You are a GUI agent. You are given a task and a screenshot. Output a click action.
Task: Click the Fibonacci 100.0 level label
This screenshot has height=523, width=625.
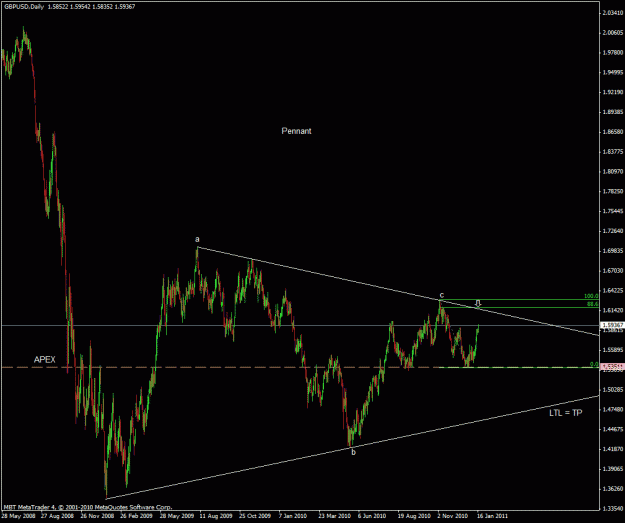[591, 296]
